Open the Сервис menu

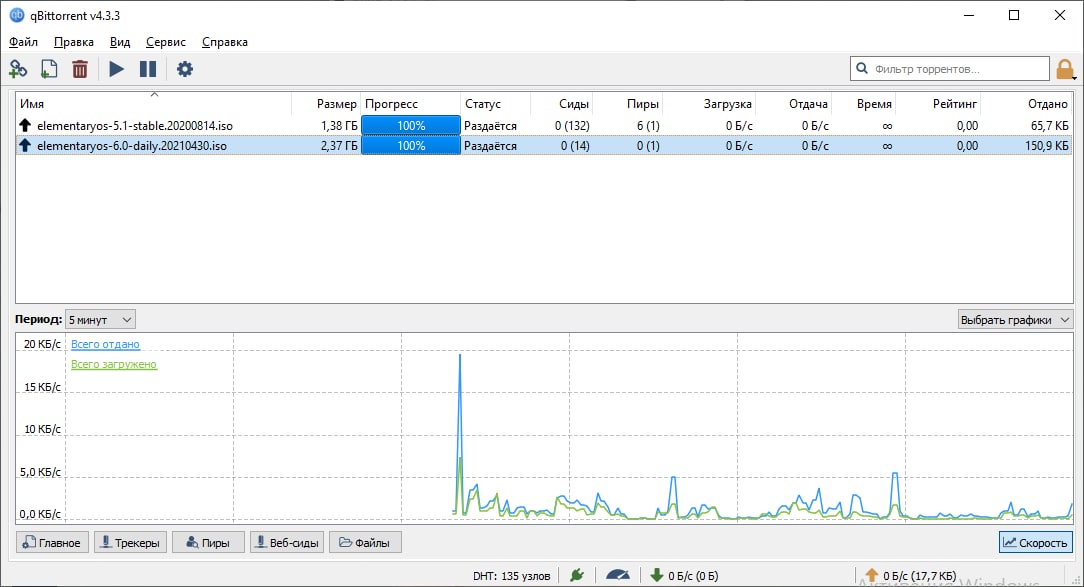coord(165,42)
